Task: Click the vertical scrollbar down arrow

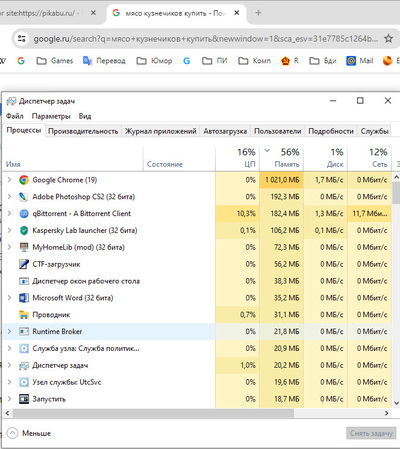Action: tap(396, 403)
